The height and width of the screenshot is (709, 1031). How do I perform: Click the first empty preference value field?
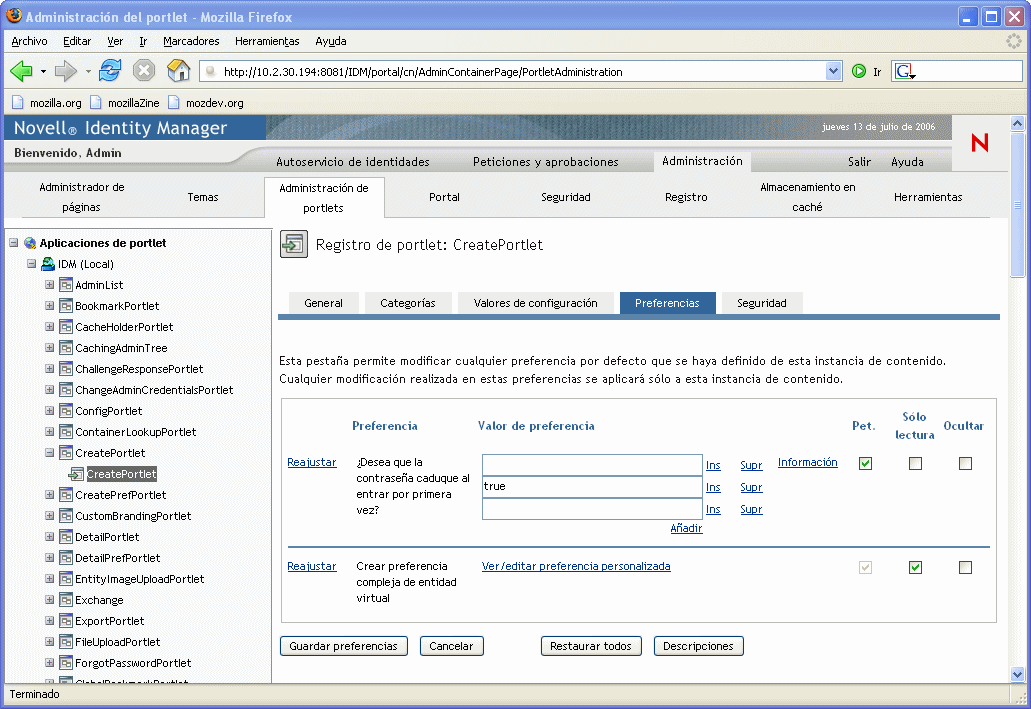tap(592, 465)
